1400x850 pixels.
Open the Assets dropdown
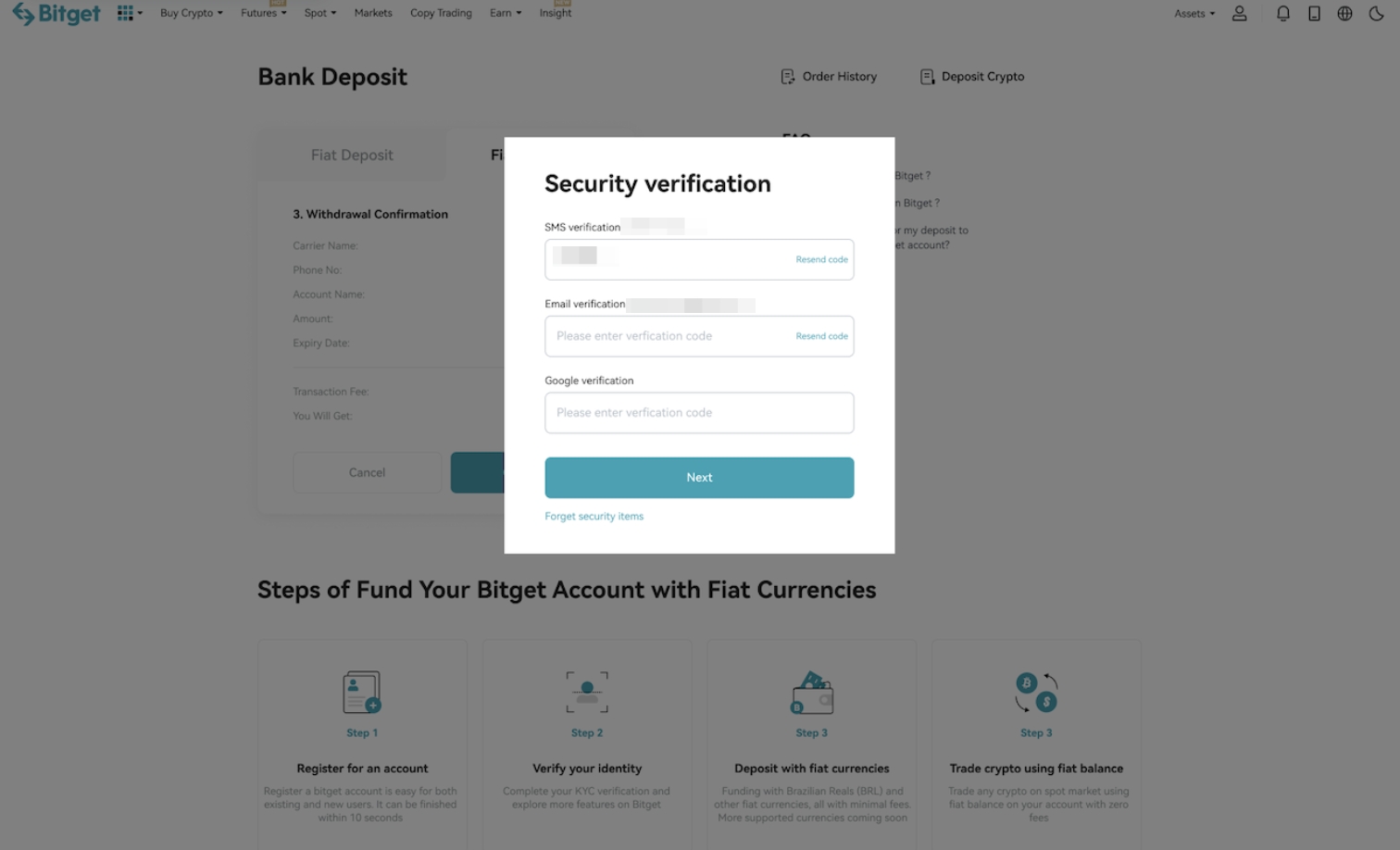(1193, 13)
